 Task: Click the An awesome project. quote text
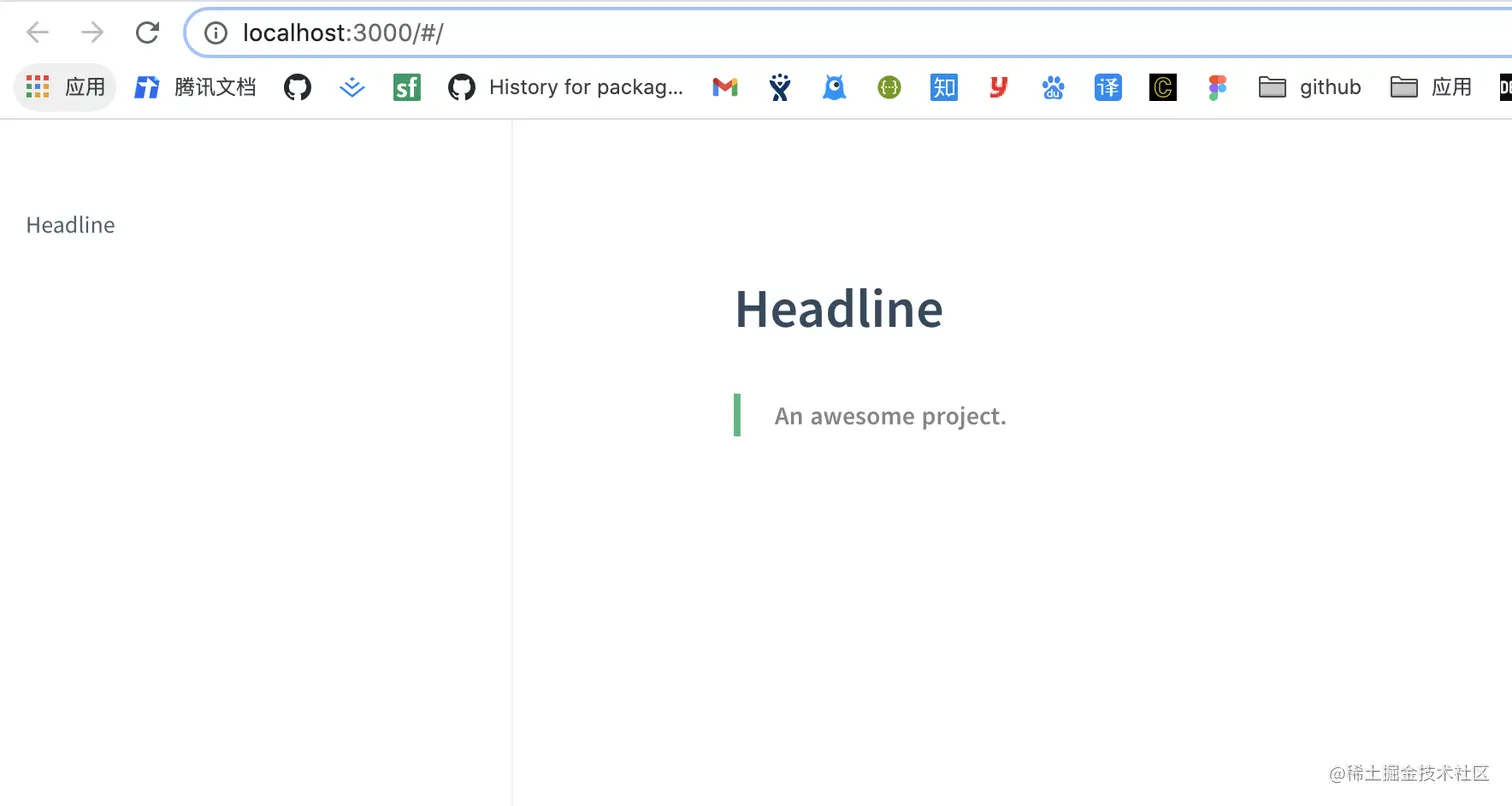[890, 416]
